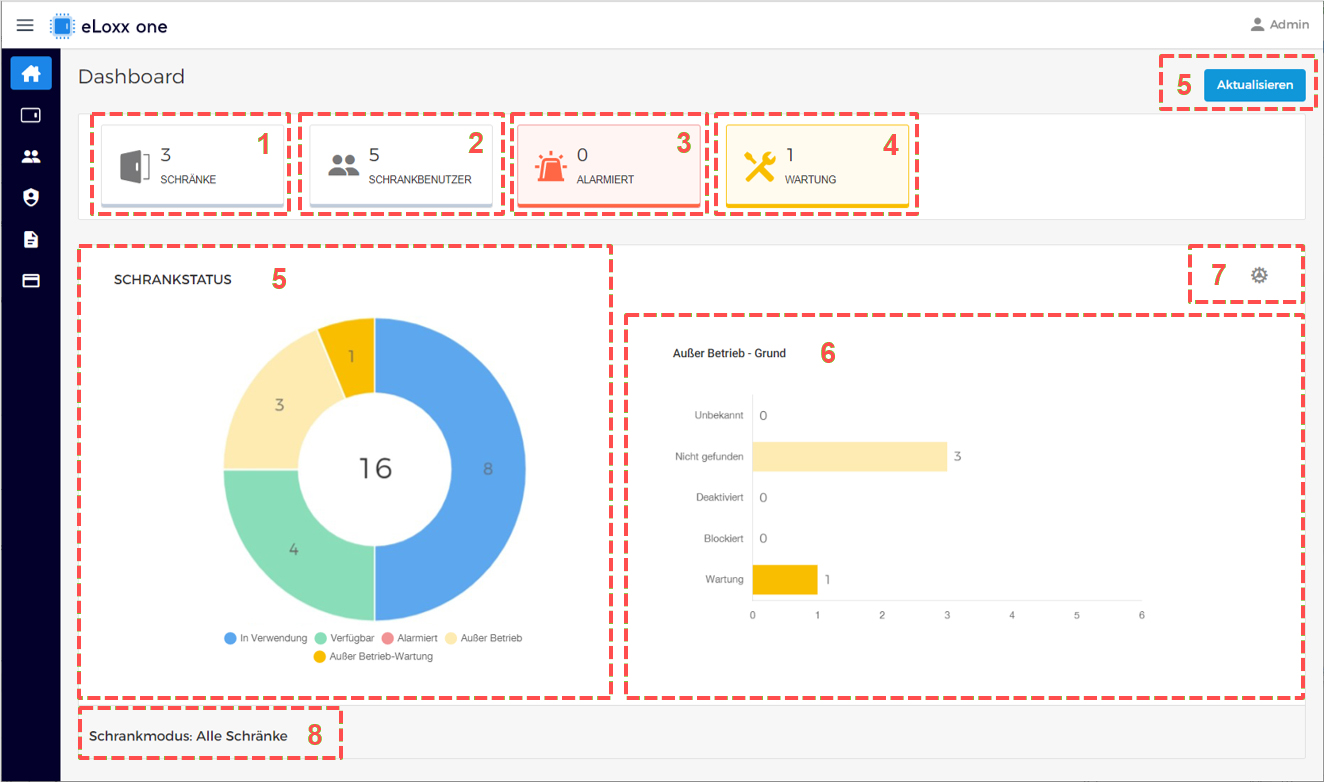This screenshot has width=1324, height=782.
Task: Click the 'Deaktiviert' axis label
Action: (x=720, y=497)
